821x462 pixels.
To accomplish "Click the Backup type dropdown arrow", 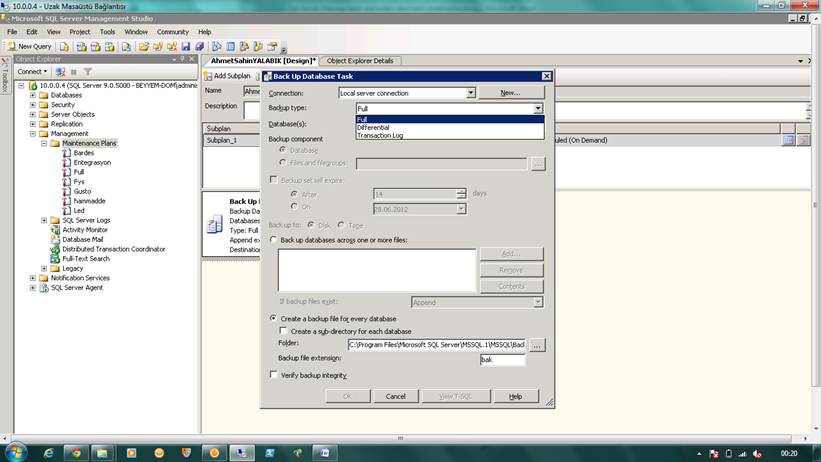I will (538, 108).
